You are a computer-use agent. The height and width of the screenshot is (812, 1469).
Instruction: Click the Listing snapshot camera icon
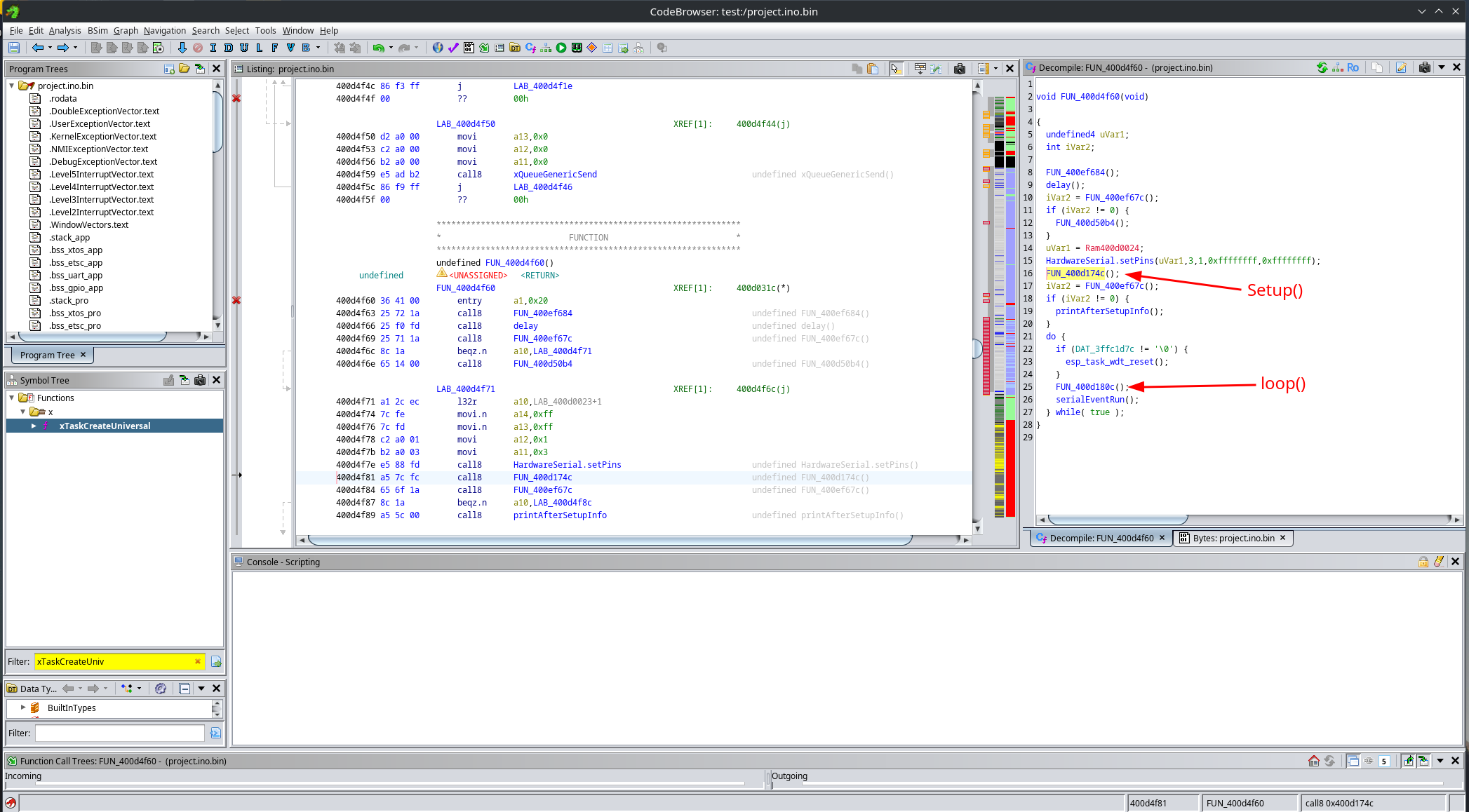(x=960, y=68)
